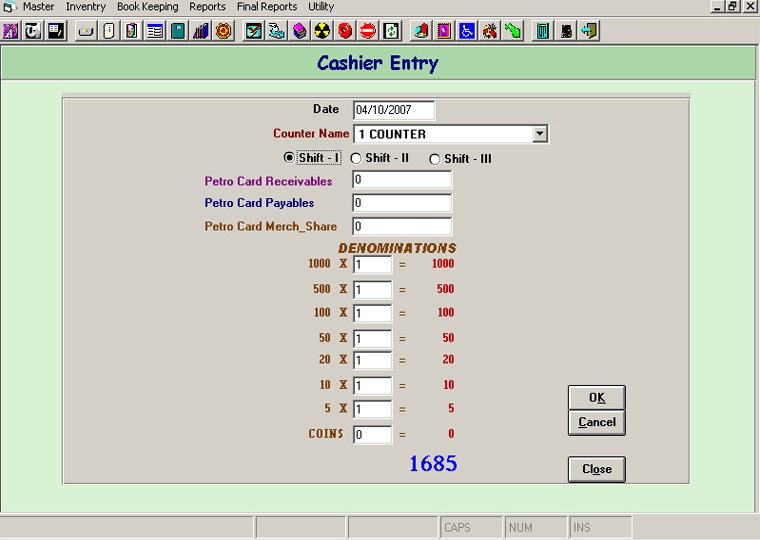Click the red mailbox toolbar icon
The height and width of the screenshot is (540, 760).
421,31
